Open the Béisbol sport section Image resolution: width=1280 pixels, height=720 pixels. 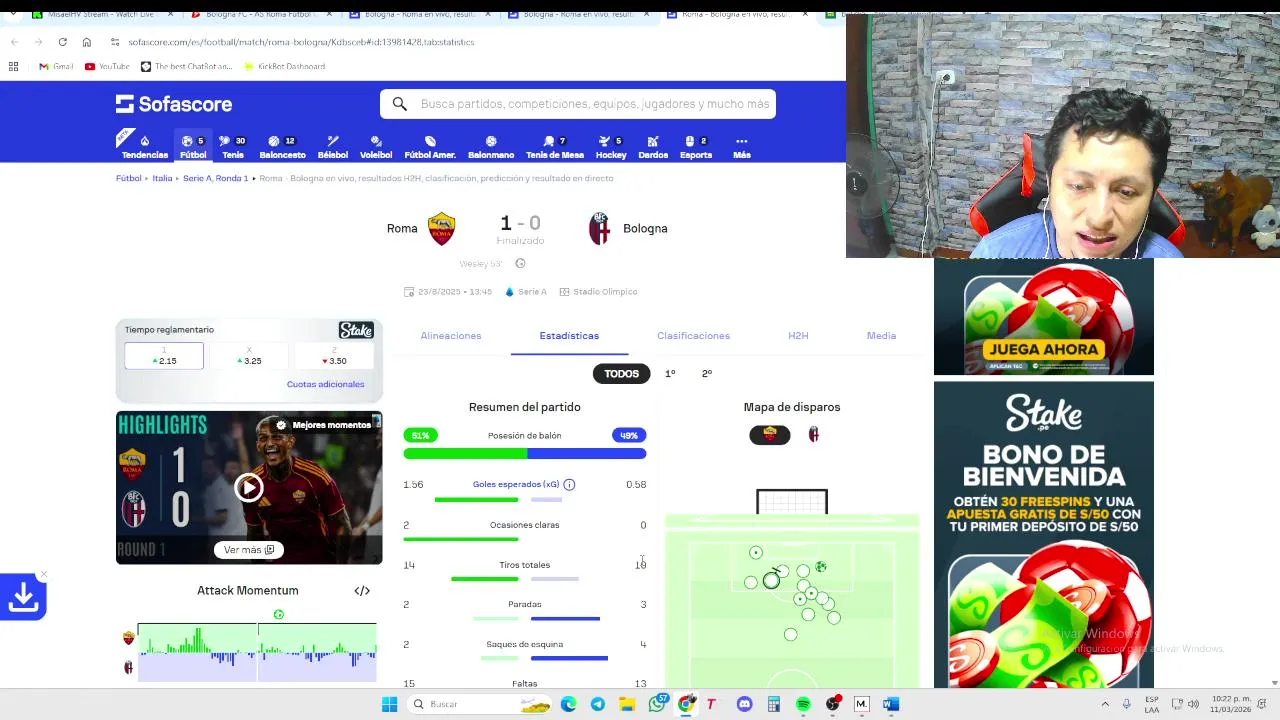point(333,147)
